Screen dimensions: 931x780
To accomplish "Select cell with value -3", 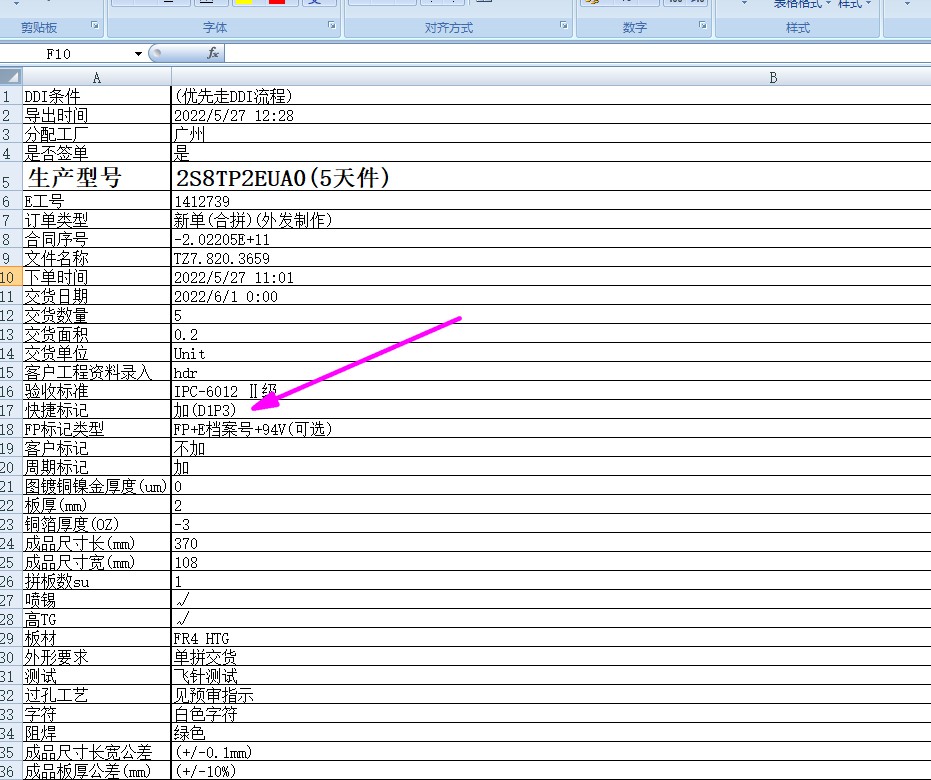I will tap(551, 524).
